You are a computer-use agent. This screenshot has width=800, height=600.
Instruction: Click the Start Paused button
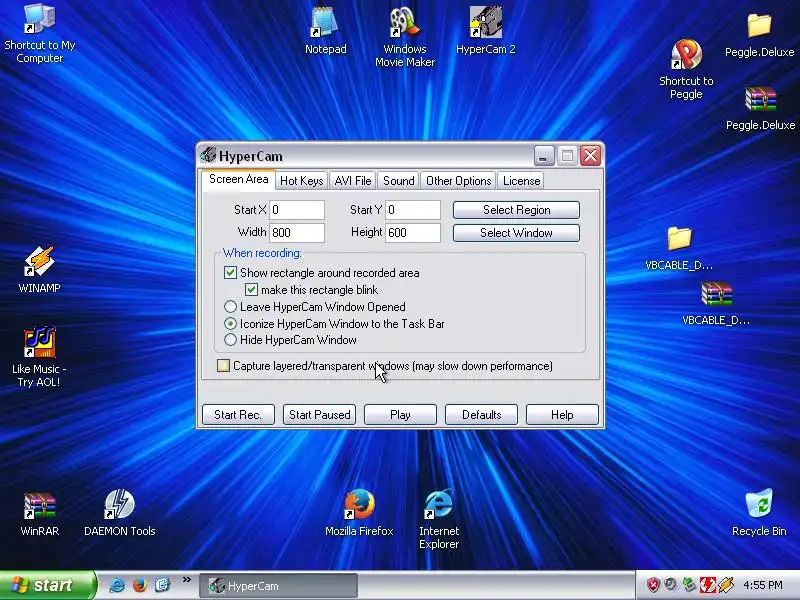click(319, 414)
